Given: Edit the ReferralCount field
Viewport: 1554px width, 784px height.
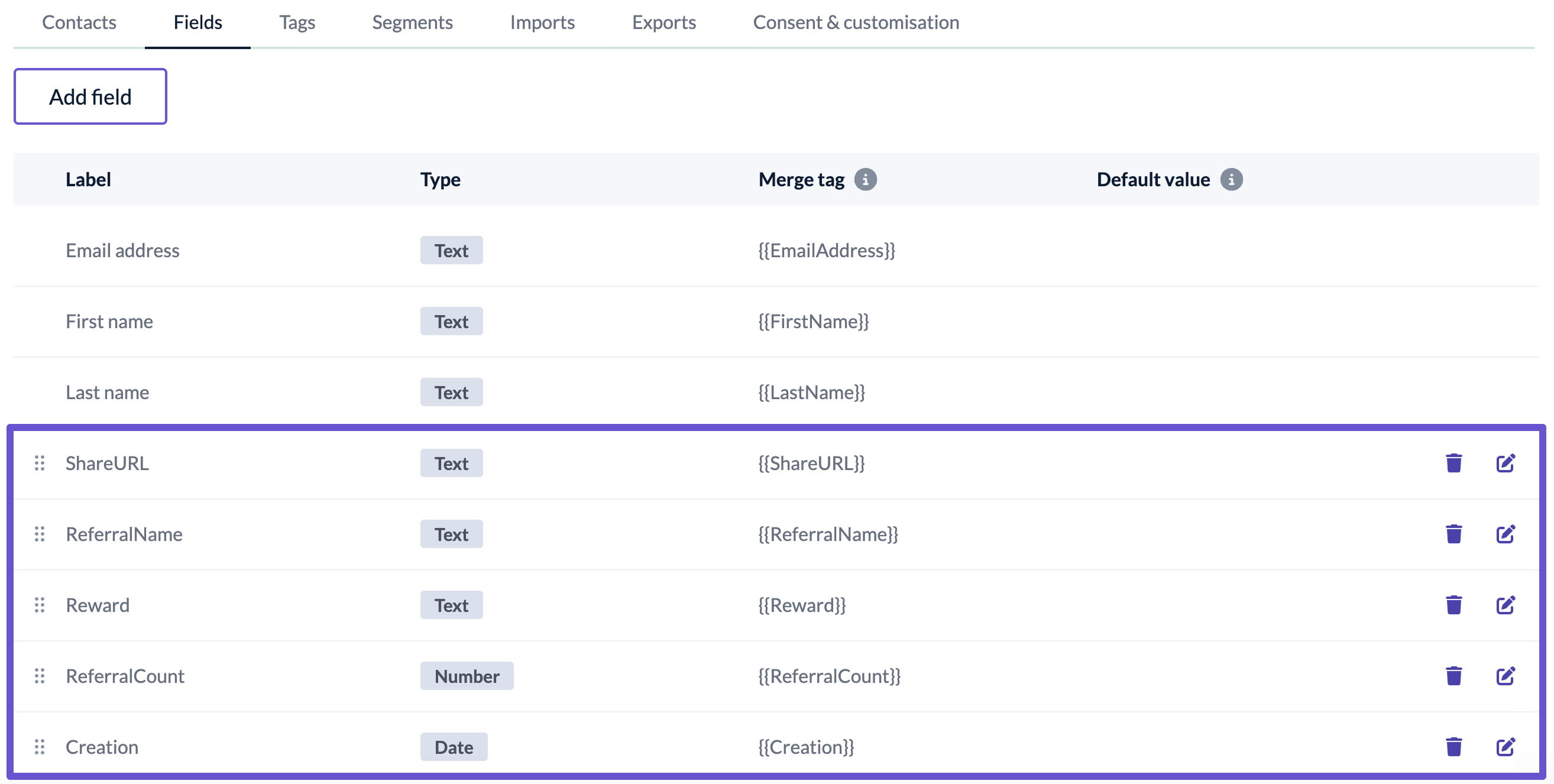Looking at the screenshot, I should (x=1506, y=676).
